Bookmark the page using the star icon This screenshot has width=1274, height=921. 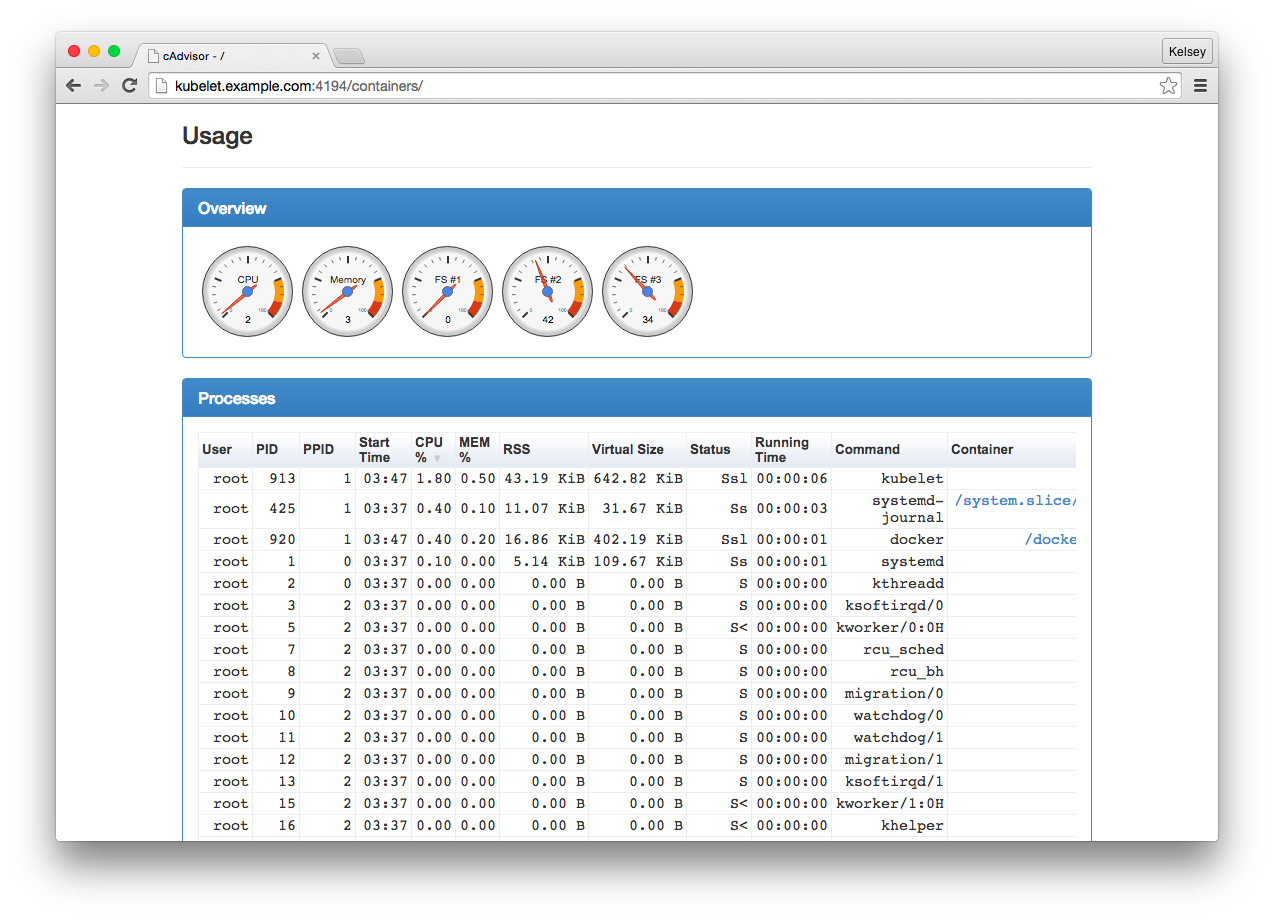point(1168,86)
